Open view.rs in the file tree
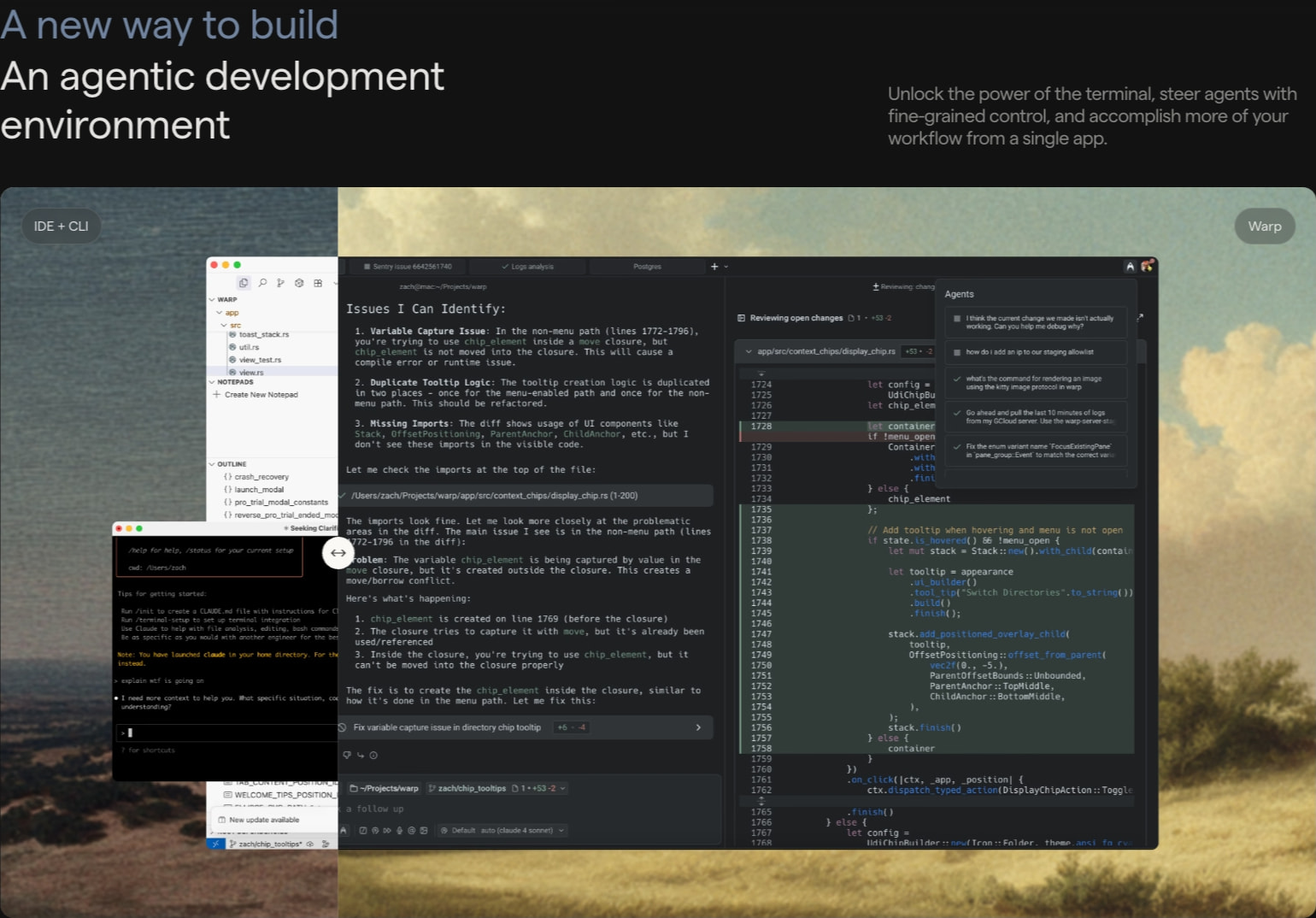1316x918 pixels. [251, 373]
